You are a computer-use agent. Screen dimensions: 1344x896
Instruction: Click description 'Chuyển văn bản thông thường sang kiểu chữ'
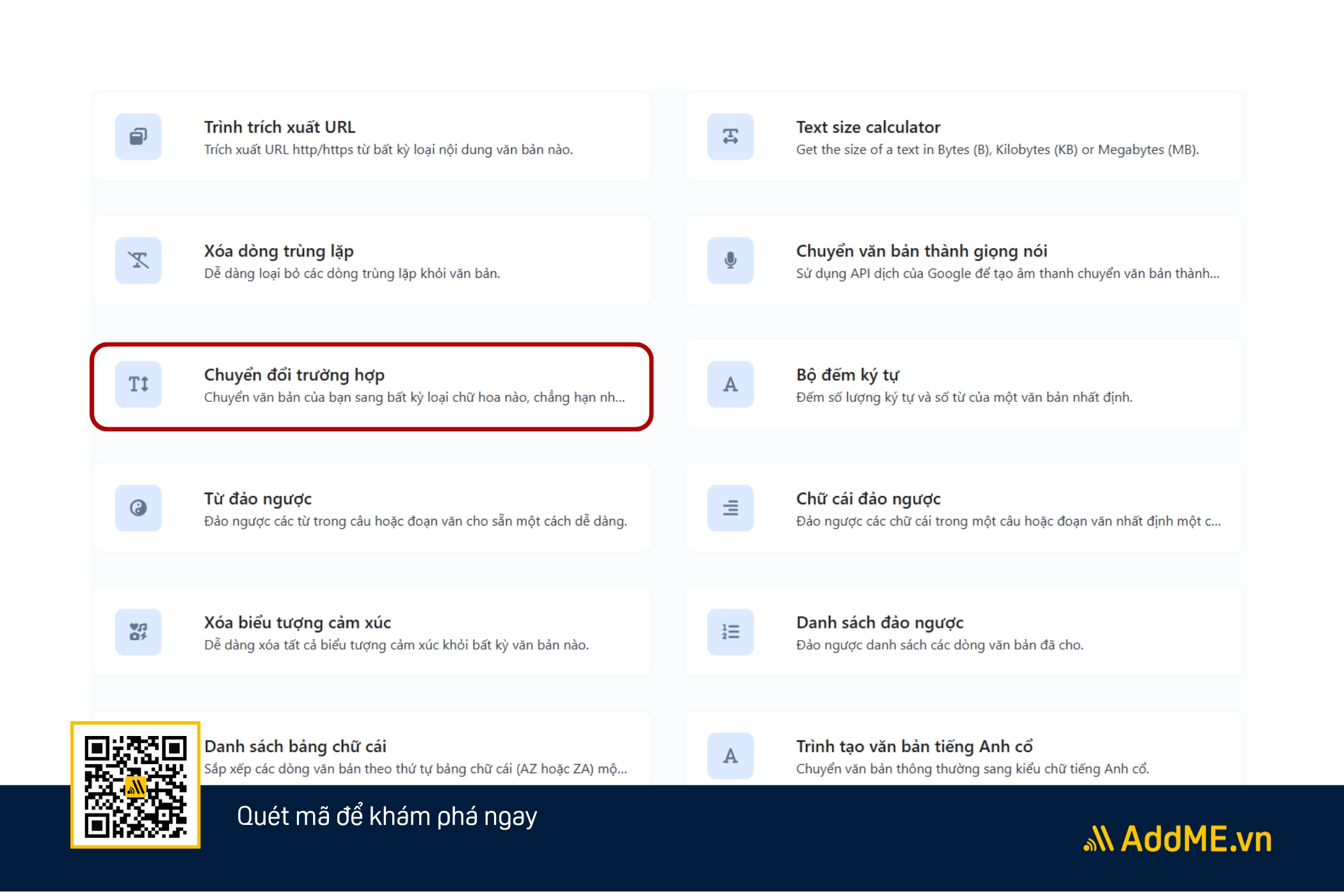[973, 769]
